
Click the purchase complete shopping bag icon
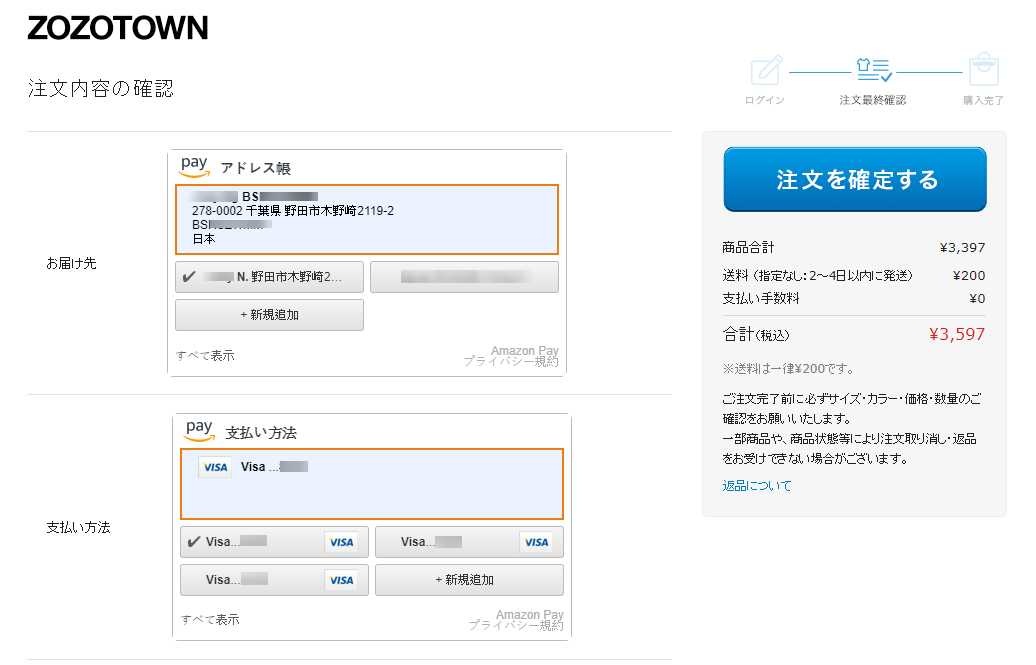[x=983, y=69]
